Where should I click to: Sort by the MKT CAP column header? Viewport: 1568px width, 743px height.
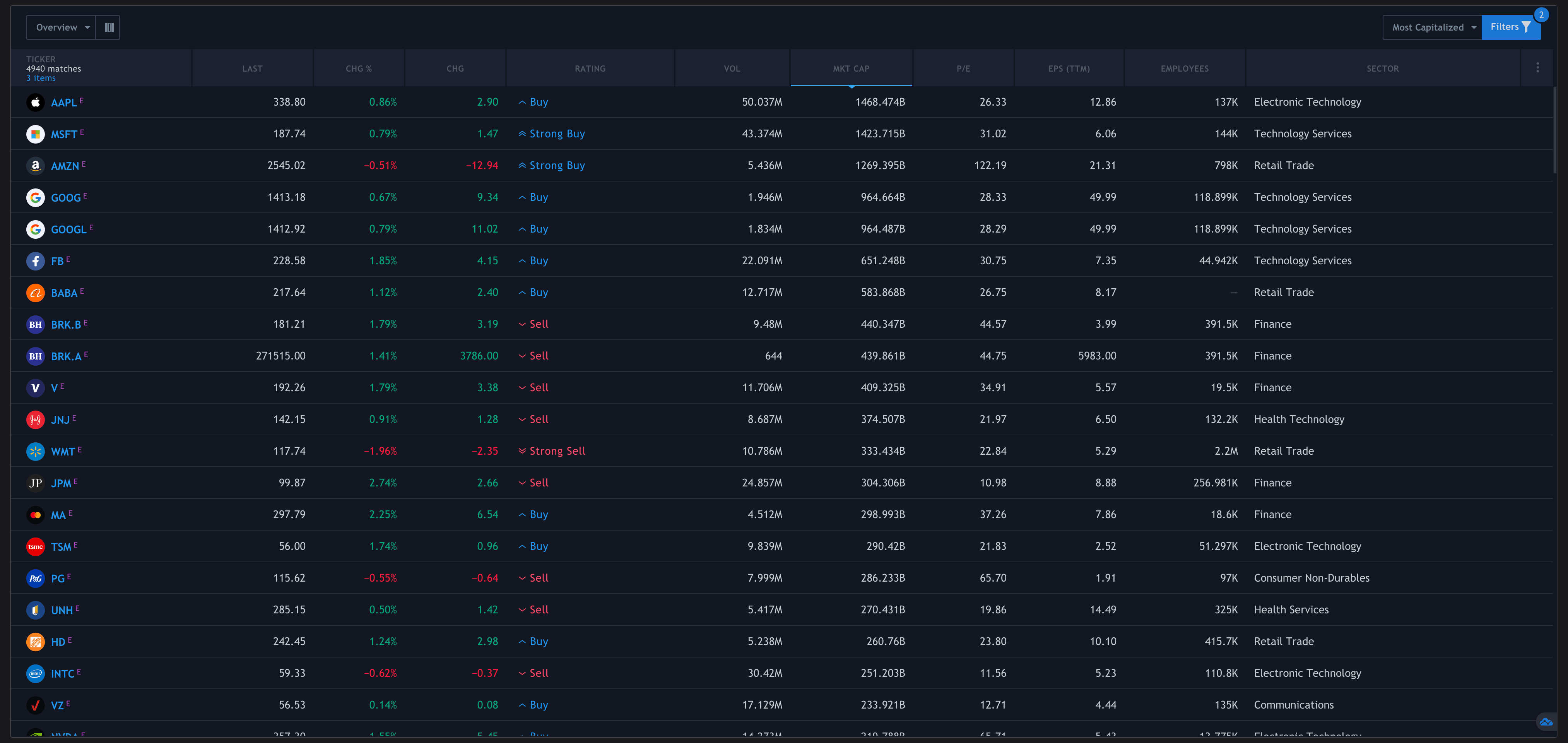coord(850,68)
